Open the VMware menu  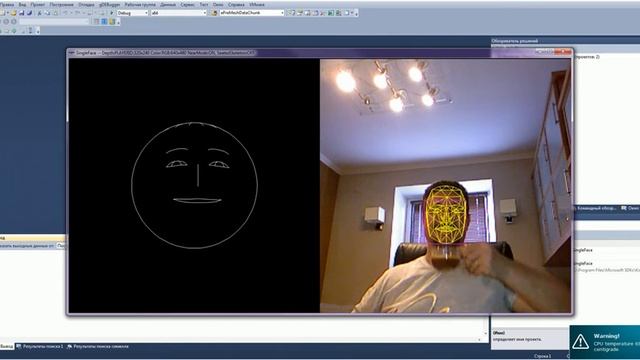point(257,4)
